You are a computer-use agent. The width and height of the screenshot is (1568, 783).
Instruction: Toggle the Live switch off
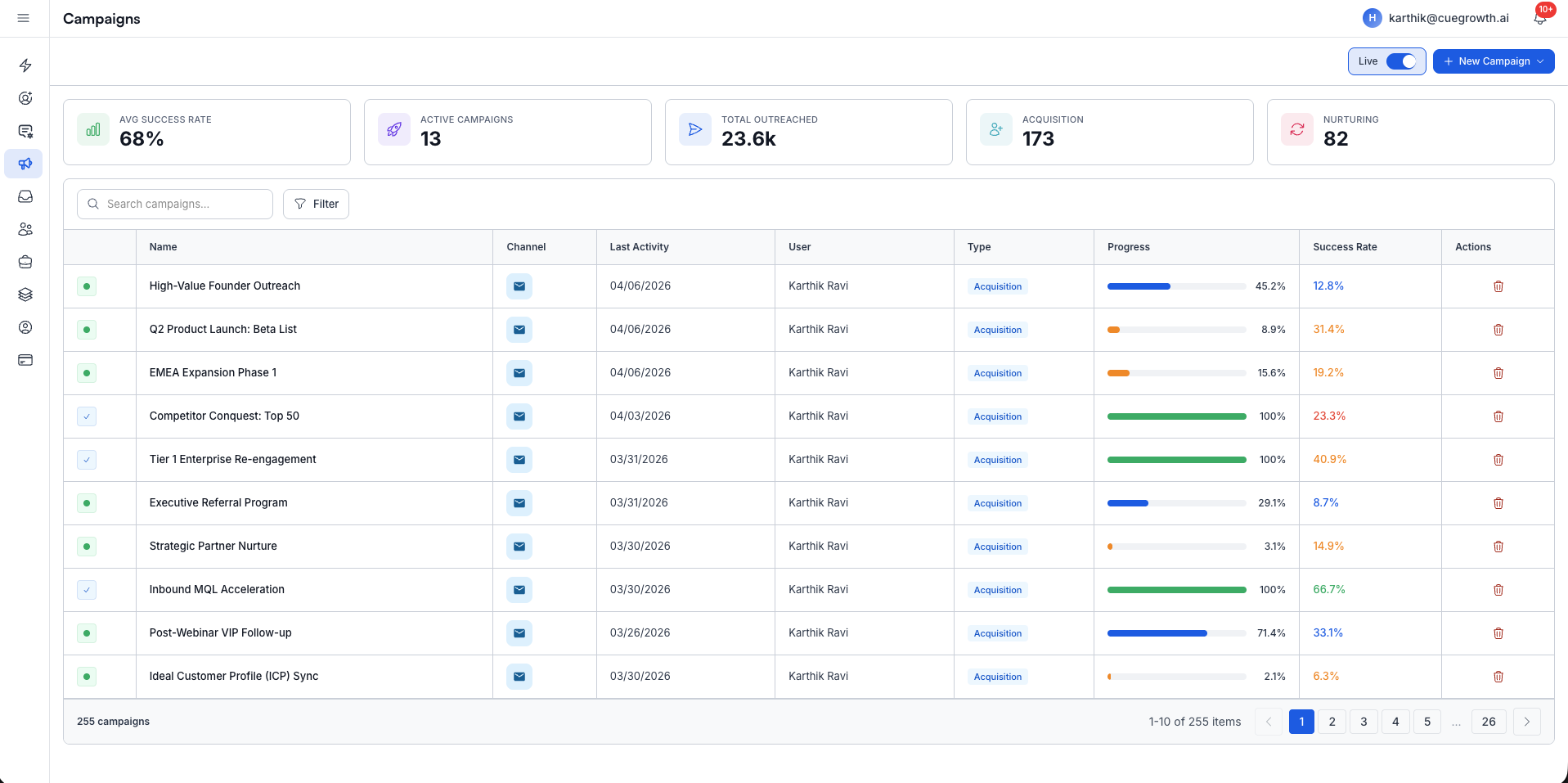click(1400, 61)
